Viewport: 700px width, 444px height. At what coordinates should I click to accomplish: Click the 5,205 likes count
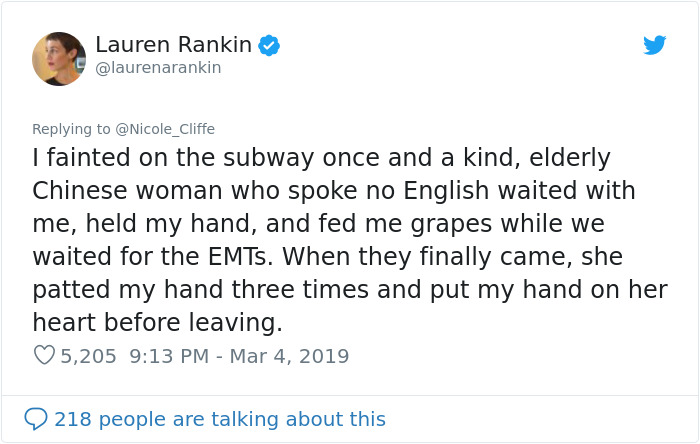click(x=88, y=356)
